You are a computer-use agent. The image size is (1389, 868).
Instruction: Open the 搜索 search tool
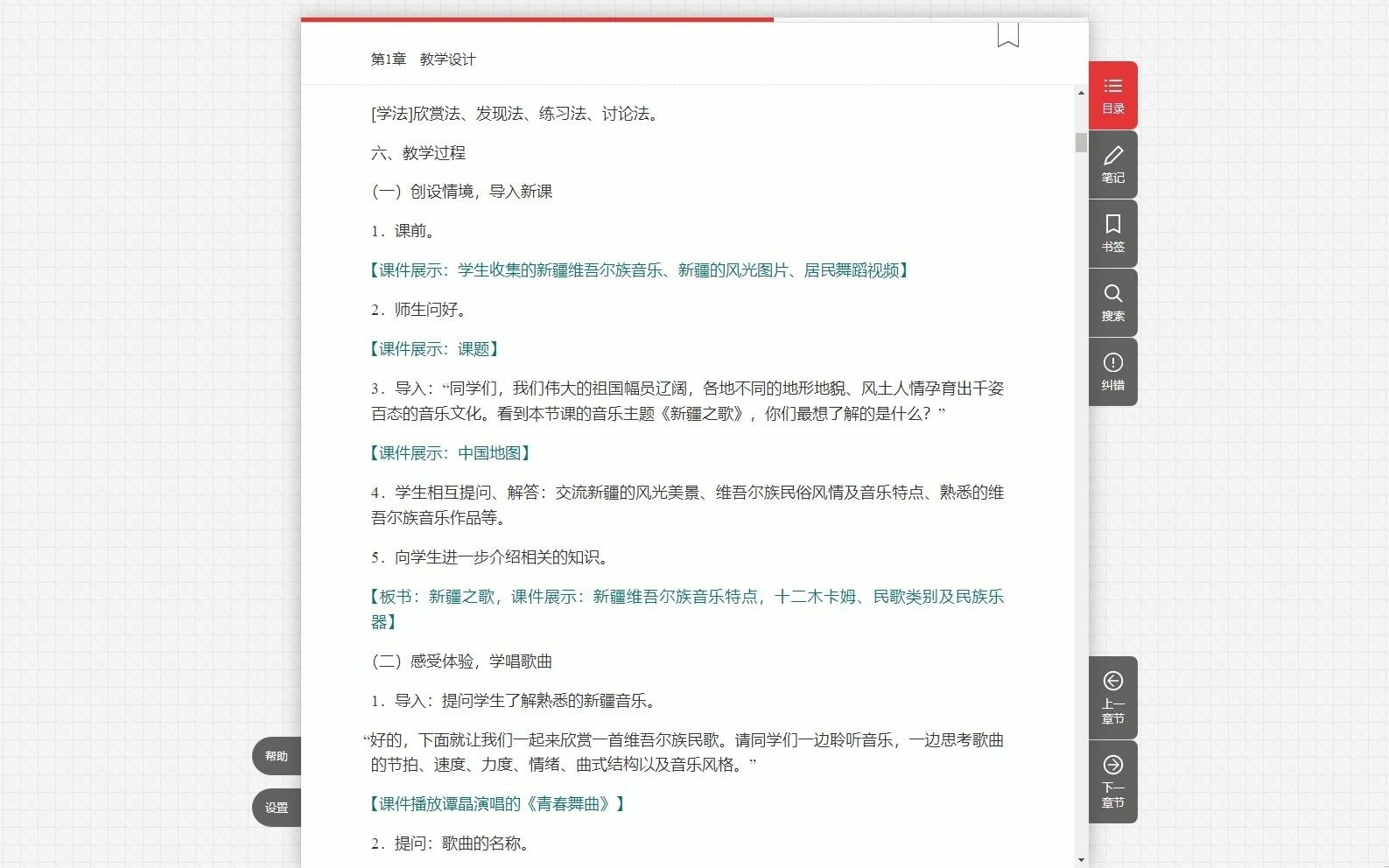(x=1112, y=303)
